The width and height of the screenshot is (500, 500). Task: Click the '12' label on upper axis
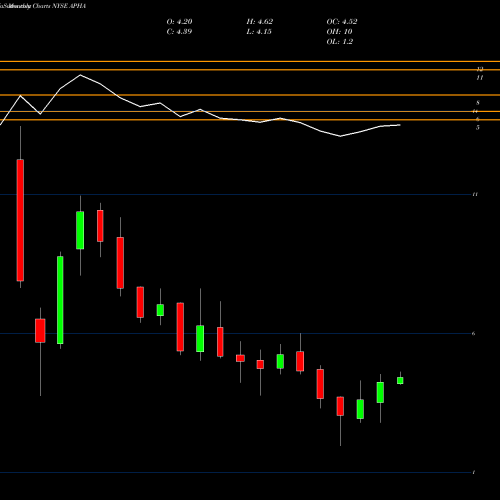[x=480, y=69]
